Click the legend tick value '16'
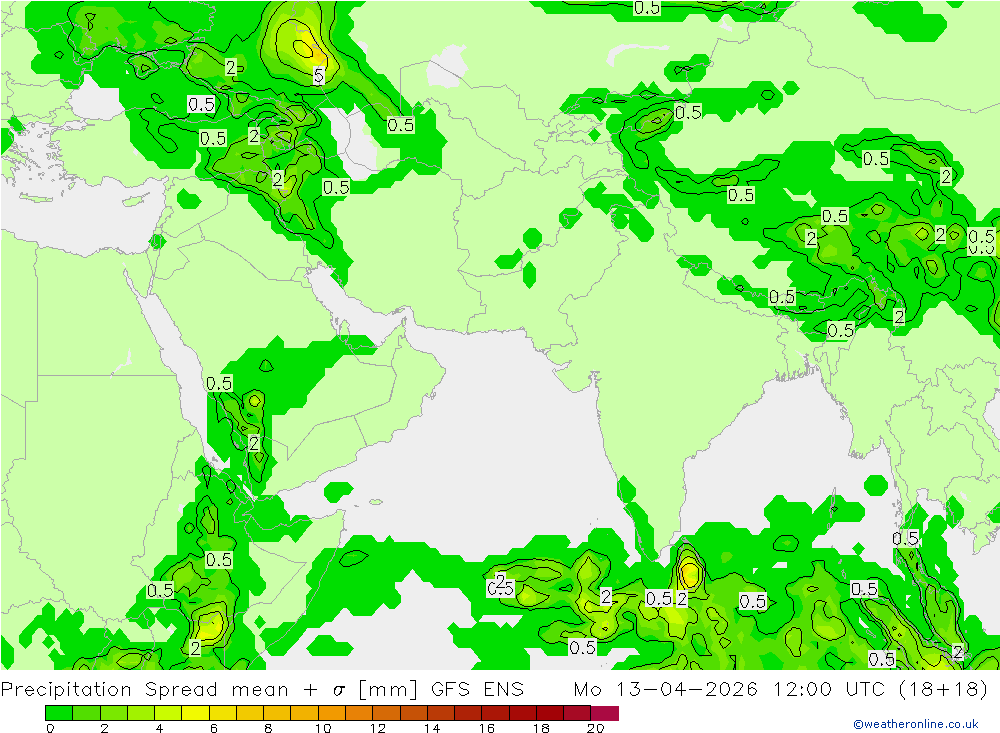The height and width of the screenshot is (733, 1000). tap(487, 728)
